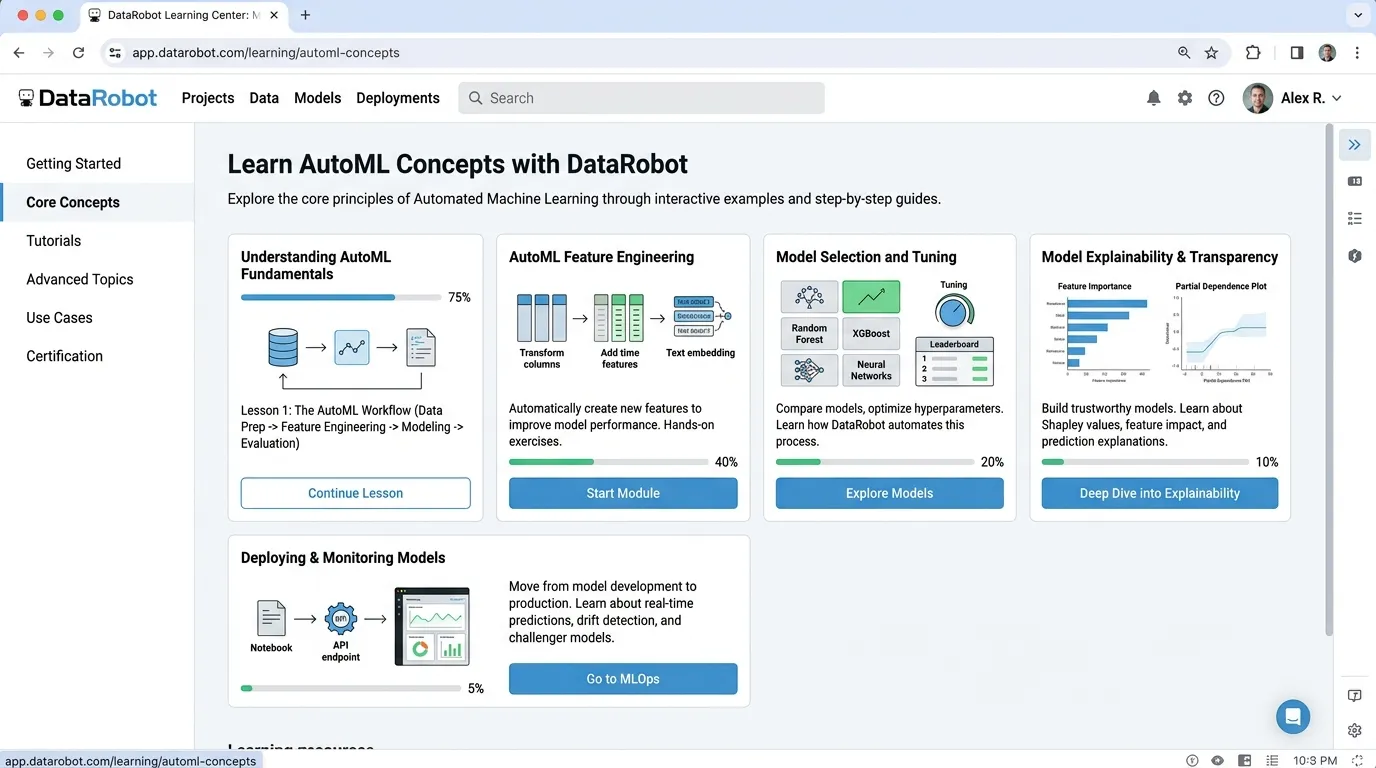The image size is (1376, 768).
Task: Open the chat support bubble
Action: click(x=1293, y=716)
